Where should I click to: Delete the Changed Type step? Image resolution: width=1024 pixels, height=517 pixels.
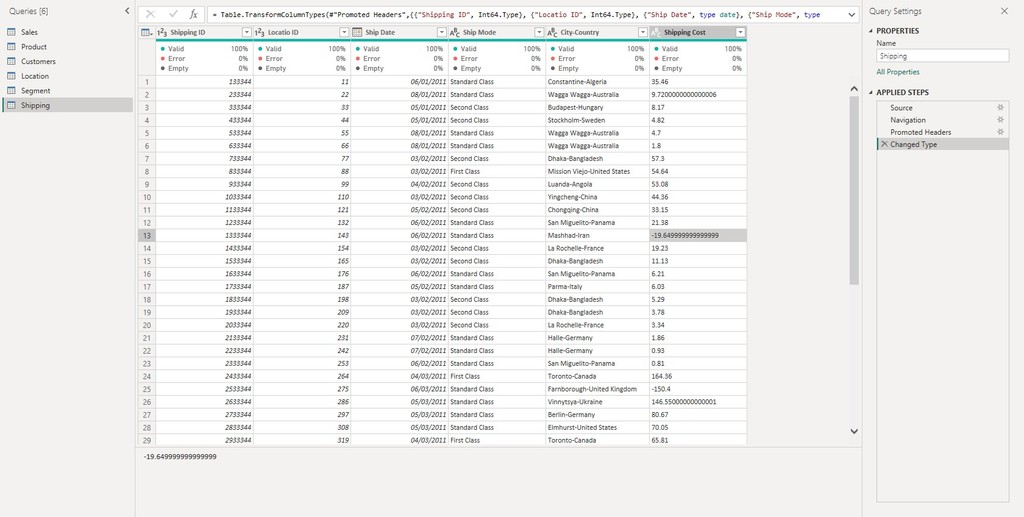(884, 144)
